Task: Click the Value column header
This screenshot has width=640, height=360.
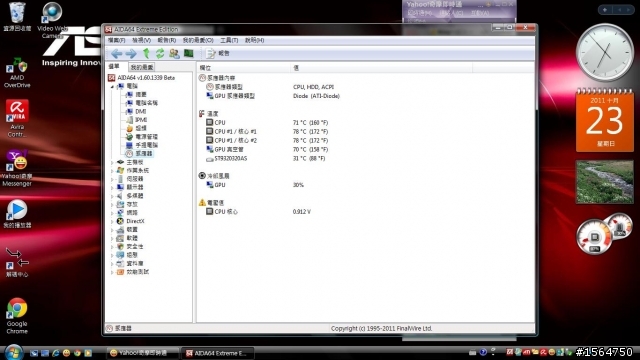Action: pyautogui.click(x=381, y=68)
